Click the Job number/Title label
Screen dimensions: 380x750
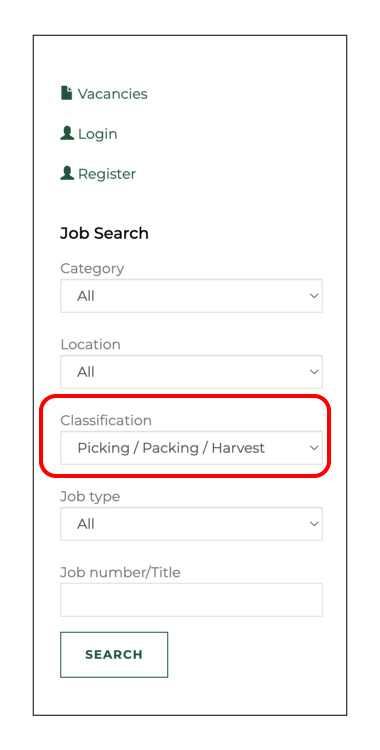pyautogui.click(x=120, y=573)
